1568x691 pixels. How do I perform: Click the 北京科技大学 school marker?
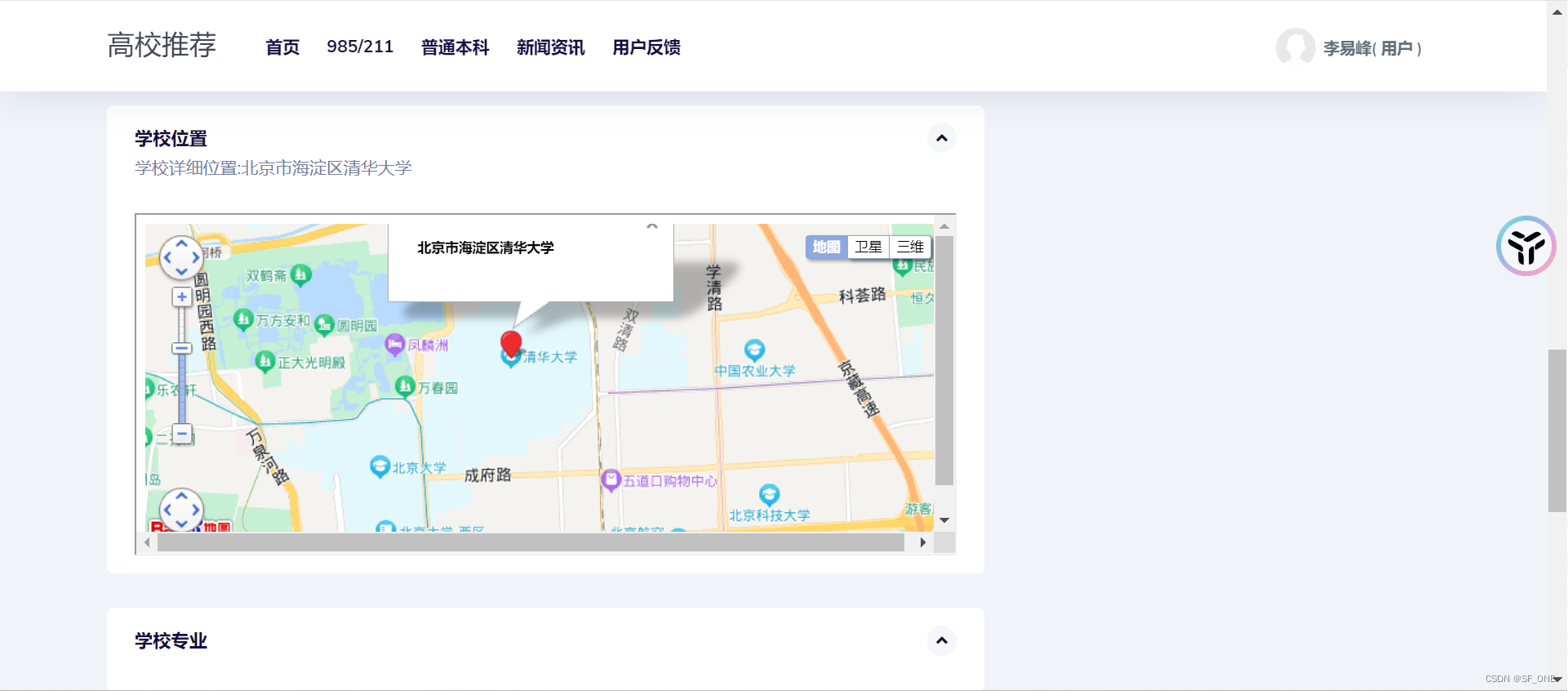(x=769, y=495)
